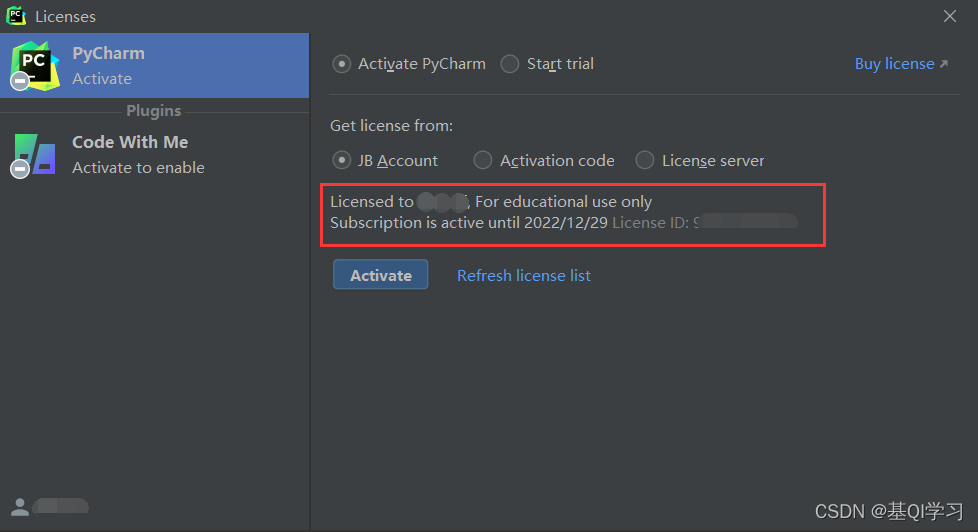The width and height of the screenshot is (978, 532).
Task: Click the Code With Me plugin icon
Action: (34, 155)
